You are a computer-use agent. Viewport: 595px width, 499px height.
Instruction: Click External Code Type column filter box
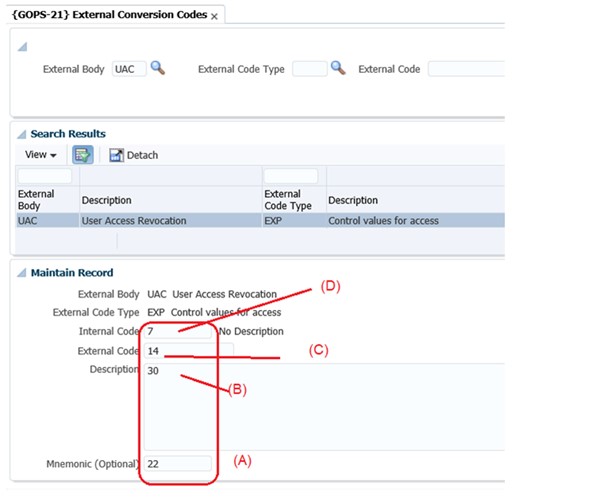point(291,176)
